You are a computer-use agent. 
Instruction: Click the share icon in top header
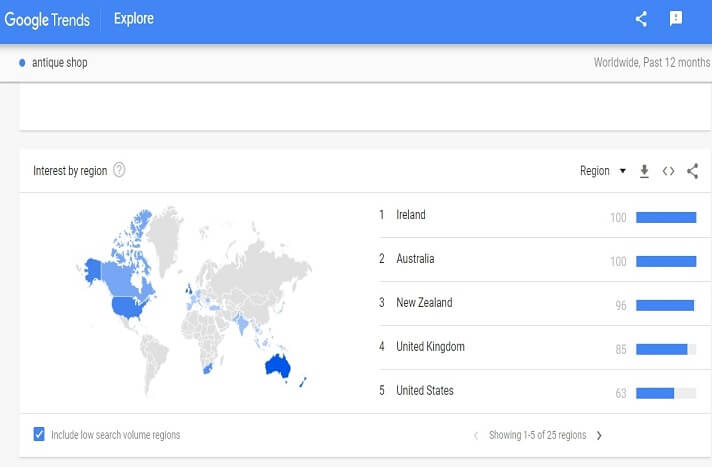point(642,18)
